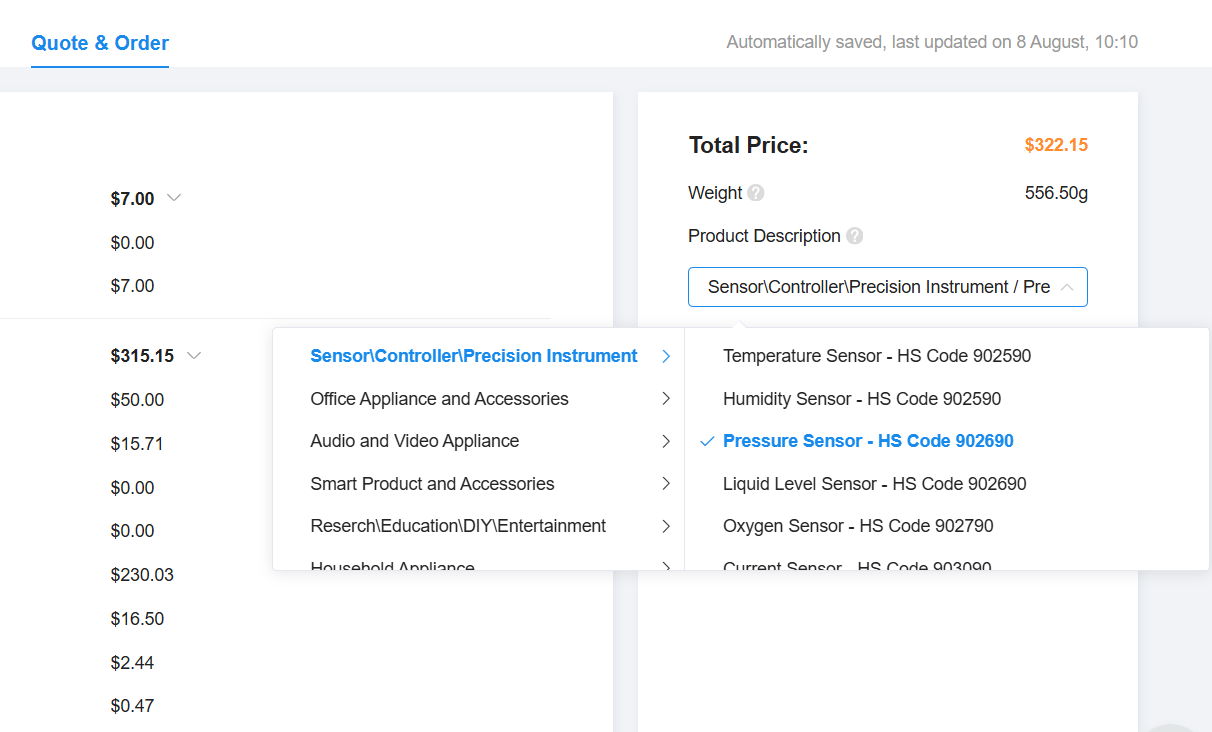
Task: Select the Household Appliance category
Action: pyautogui.click(x=392, y=565)
